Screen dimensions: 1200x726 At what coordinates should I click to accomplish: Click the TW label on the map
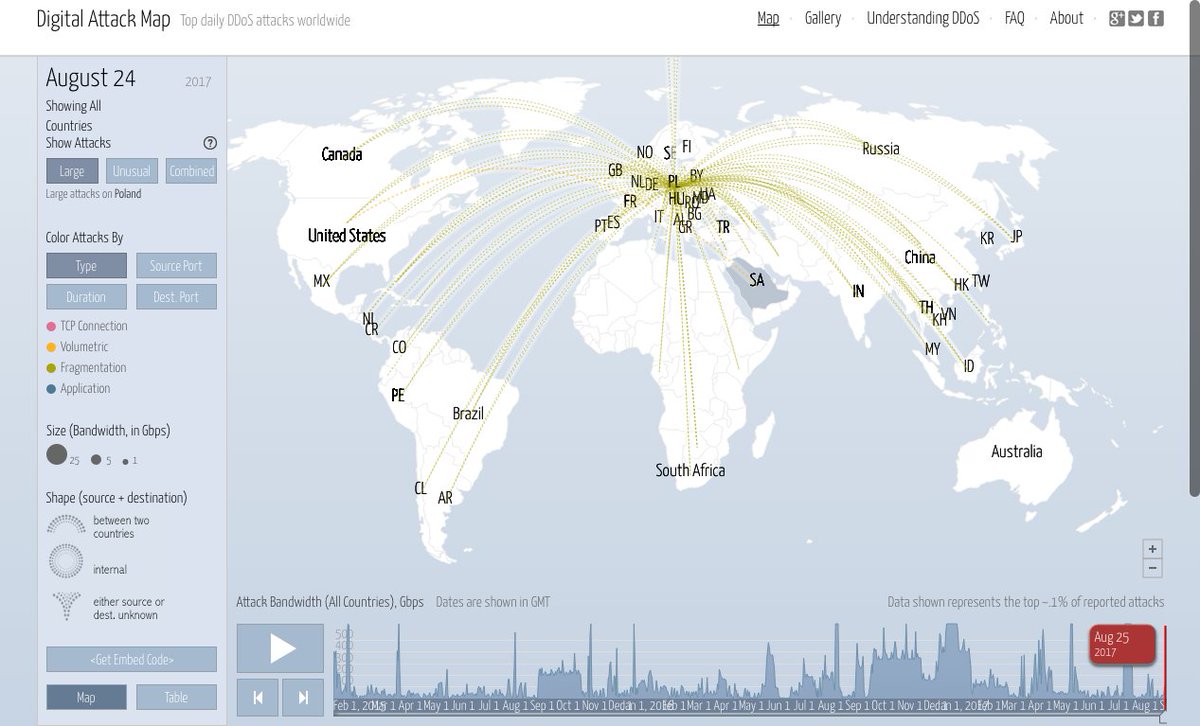click(981, 282)
